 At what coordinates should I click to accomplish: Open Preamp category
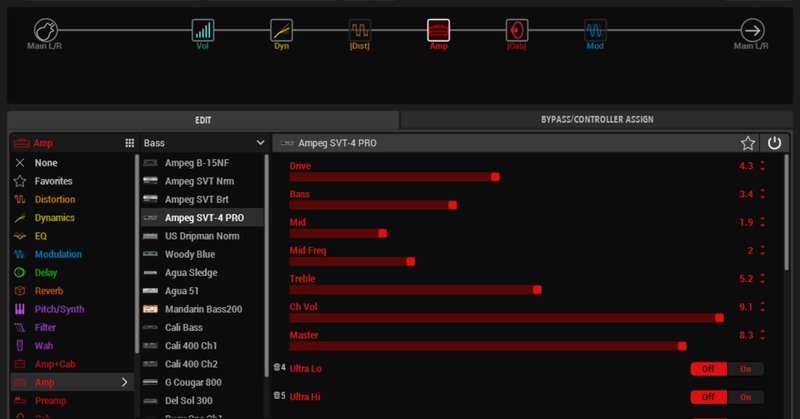click(71, 401)
